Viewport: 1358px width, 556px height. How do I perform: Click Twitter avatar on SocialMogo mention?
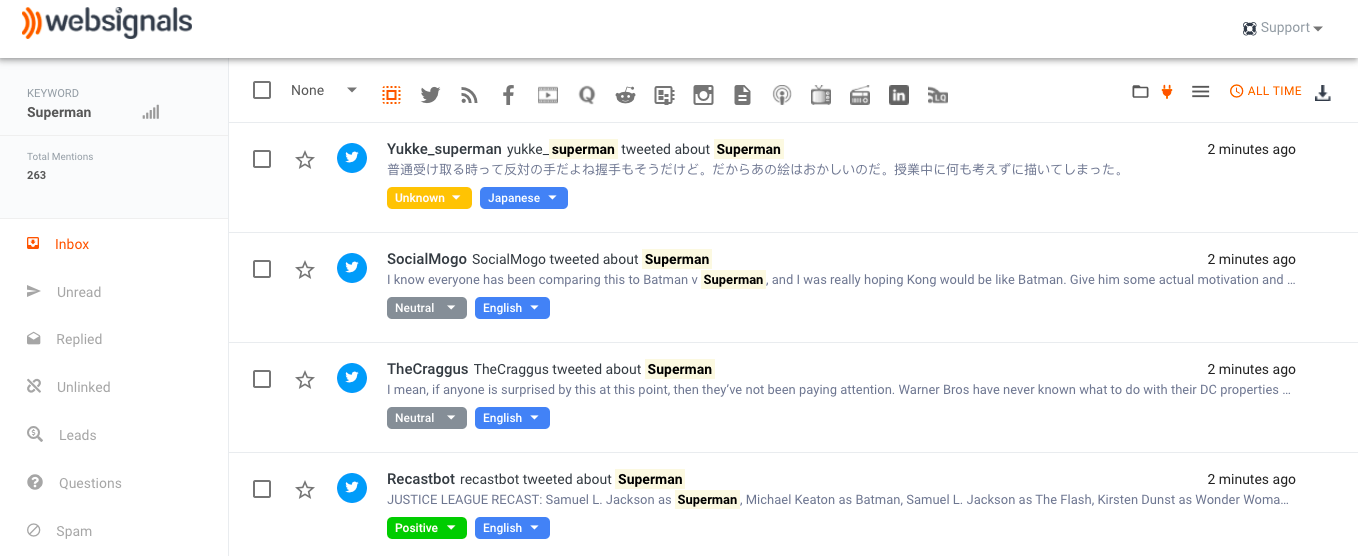[x=352, y=268]
